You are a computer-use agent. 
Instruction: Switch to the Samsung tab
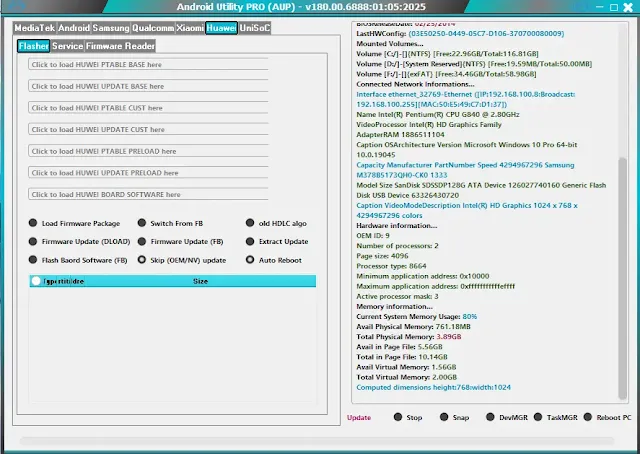(111, 28)
